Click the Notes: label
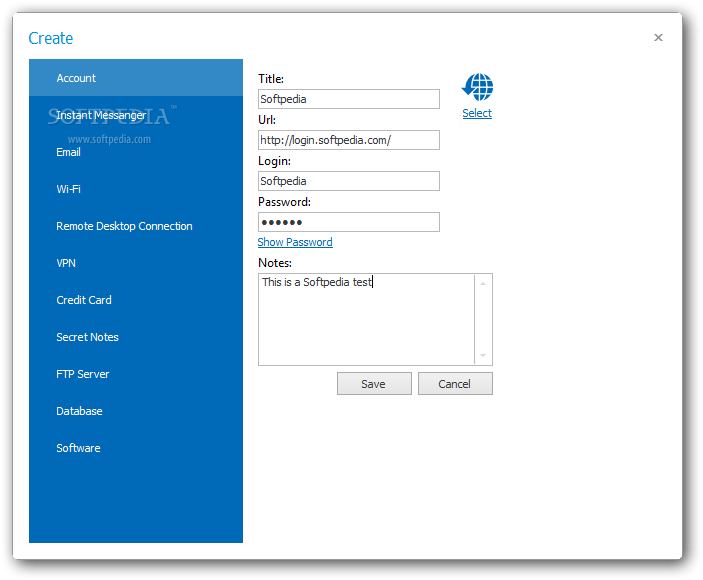The height and width of the screenshot is (580, 703). (x=275, y=263)
